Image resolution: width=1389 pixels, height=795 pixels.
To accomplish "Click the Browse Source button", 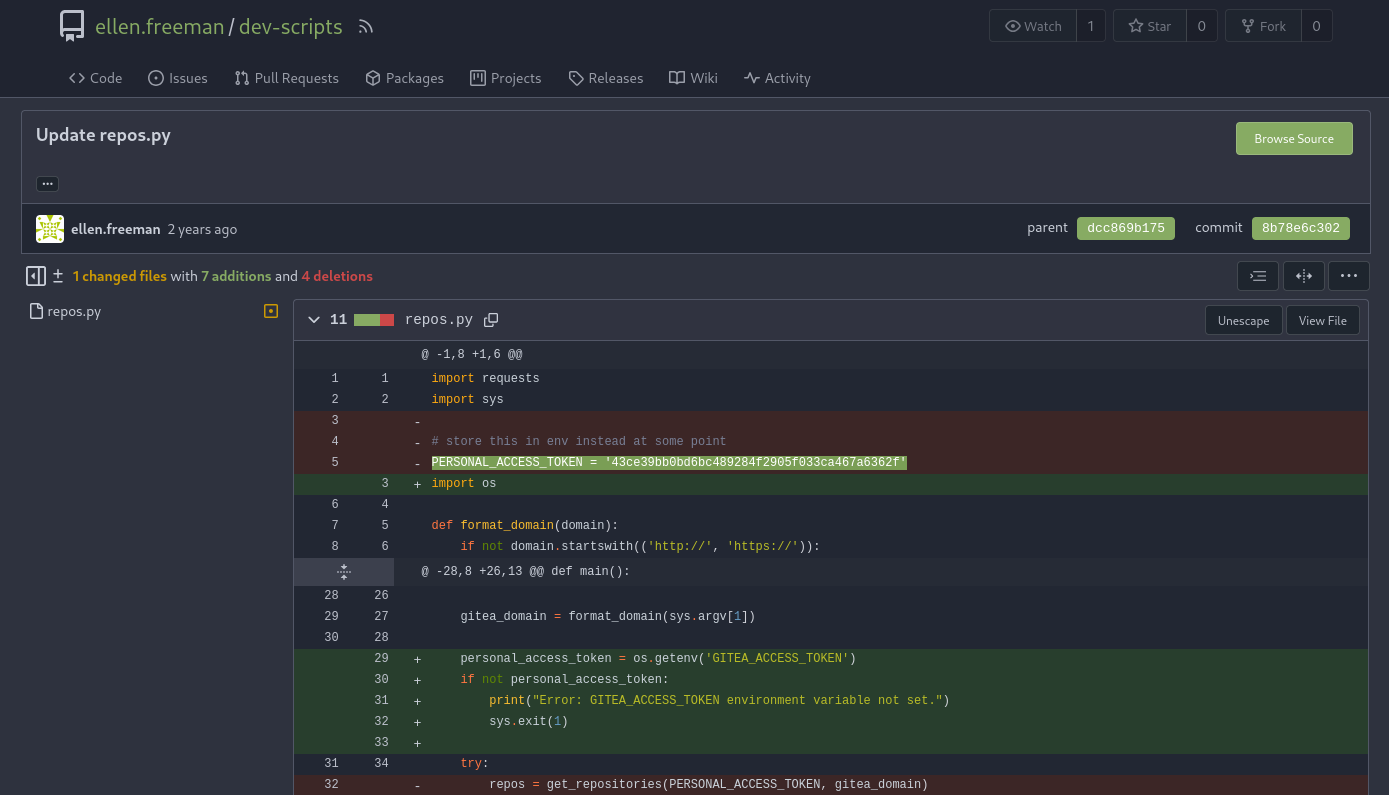I will pos(1294,139).
